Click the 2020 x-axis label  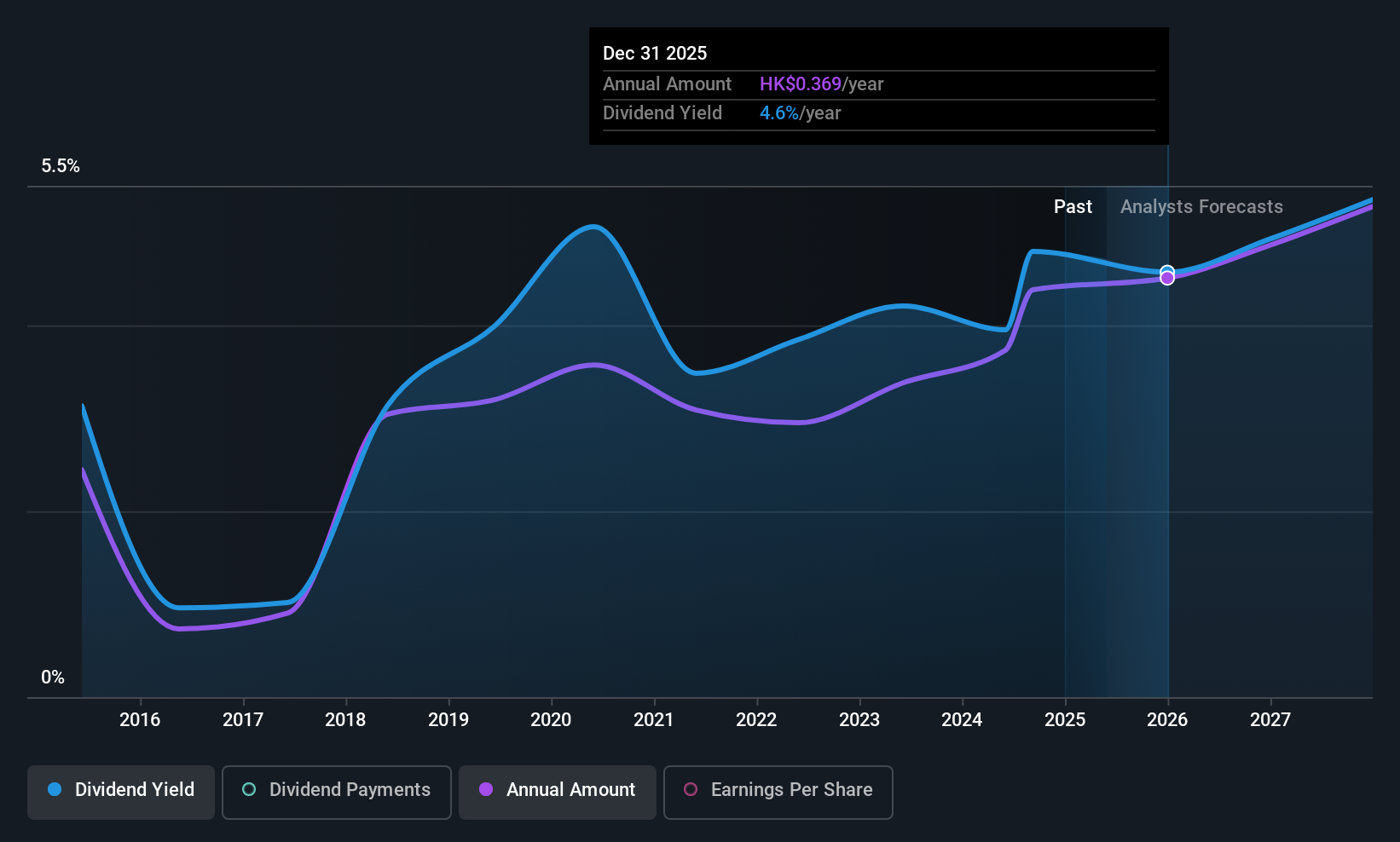[x=551, y=720]
